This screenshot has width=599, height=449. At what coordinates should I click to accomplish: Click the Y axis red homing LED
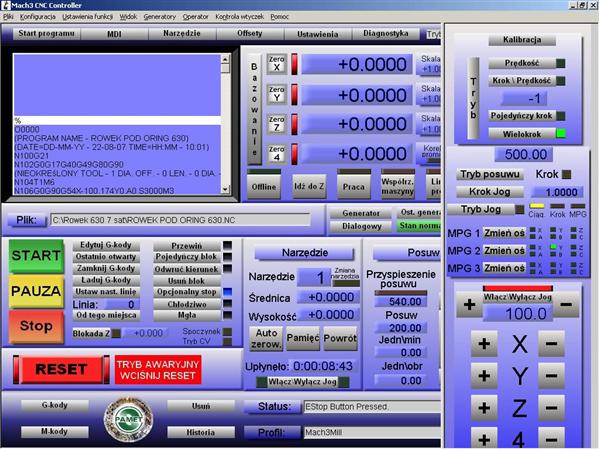[295, 94]
